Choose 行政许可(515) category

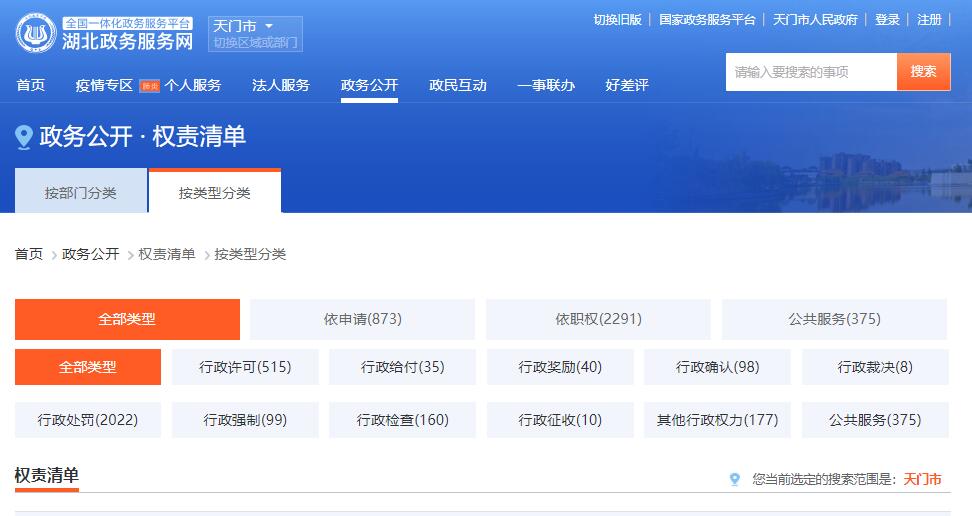pos(245,367)
